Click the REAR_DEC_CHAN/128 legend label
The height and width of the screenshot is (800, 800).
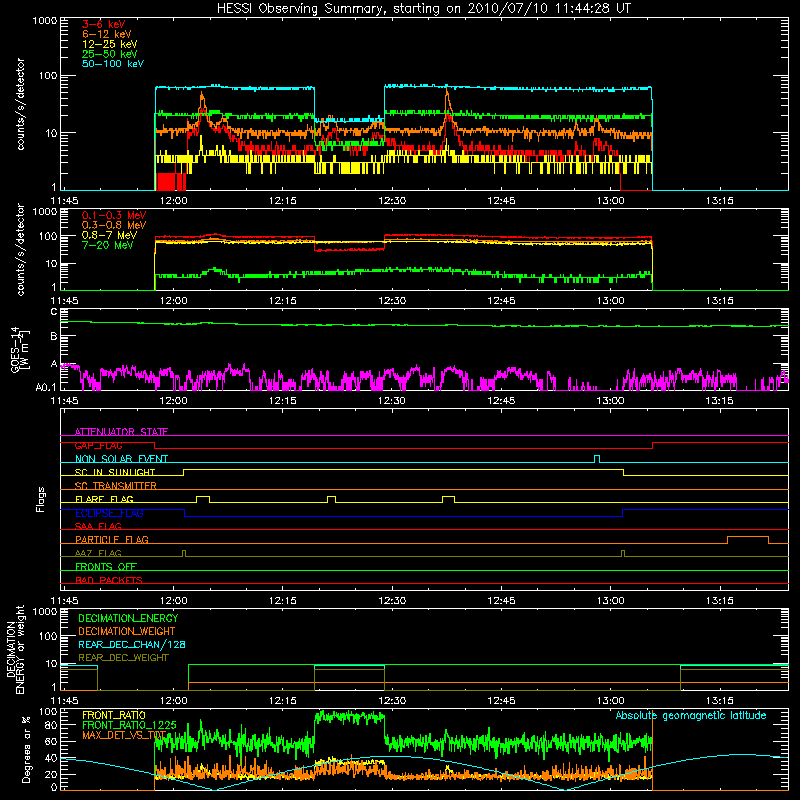click(132, 644)
